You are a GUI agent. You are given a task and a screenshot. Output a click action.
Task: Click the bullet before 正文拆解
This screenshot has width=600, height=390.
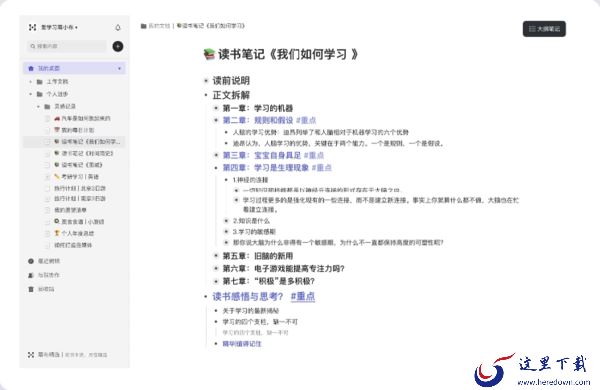pos(206,95)
